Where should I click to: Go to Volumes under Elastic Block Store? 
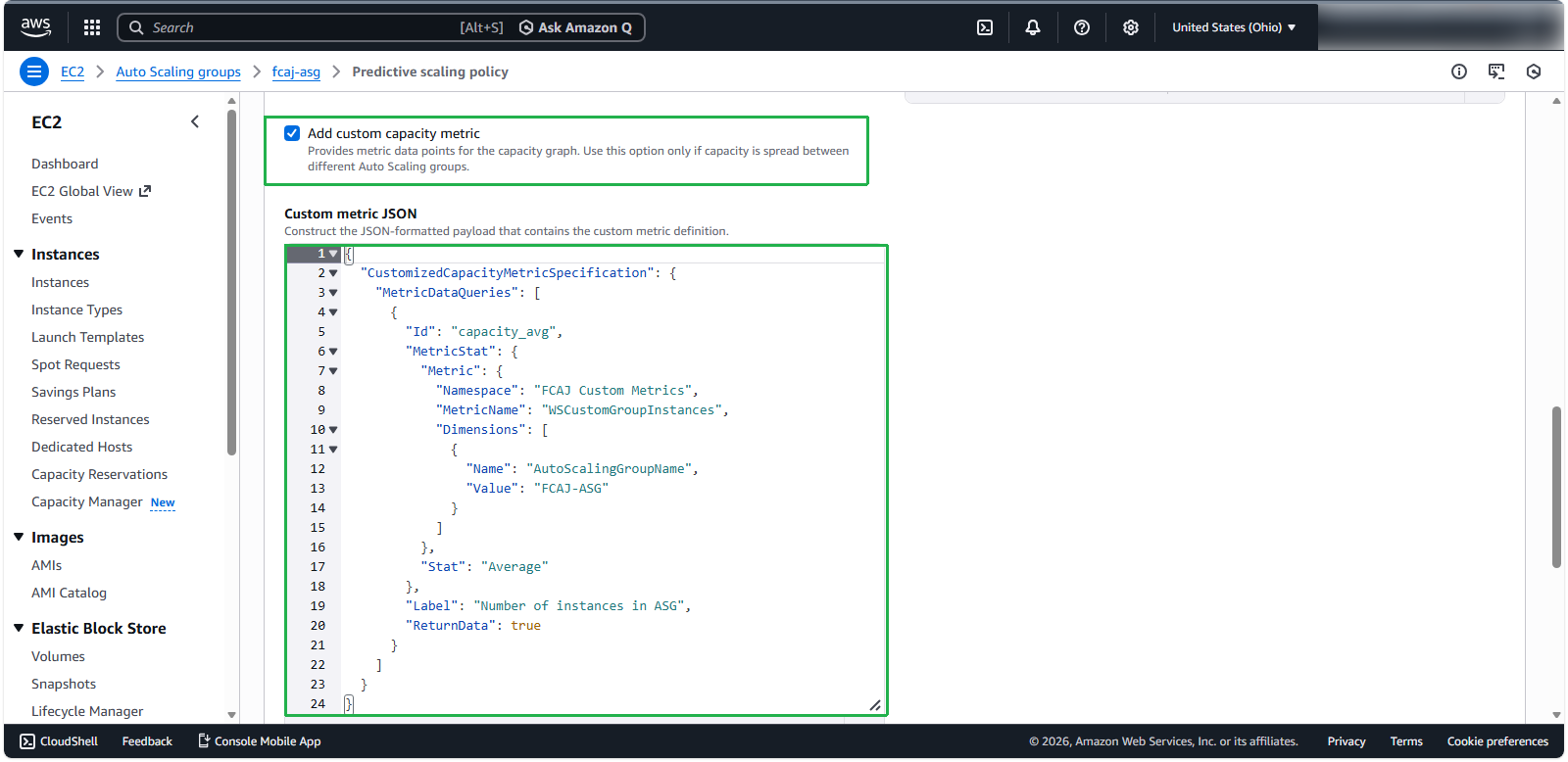(58, 656)
